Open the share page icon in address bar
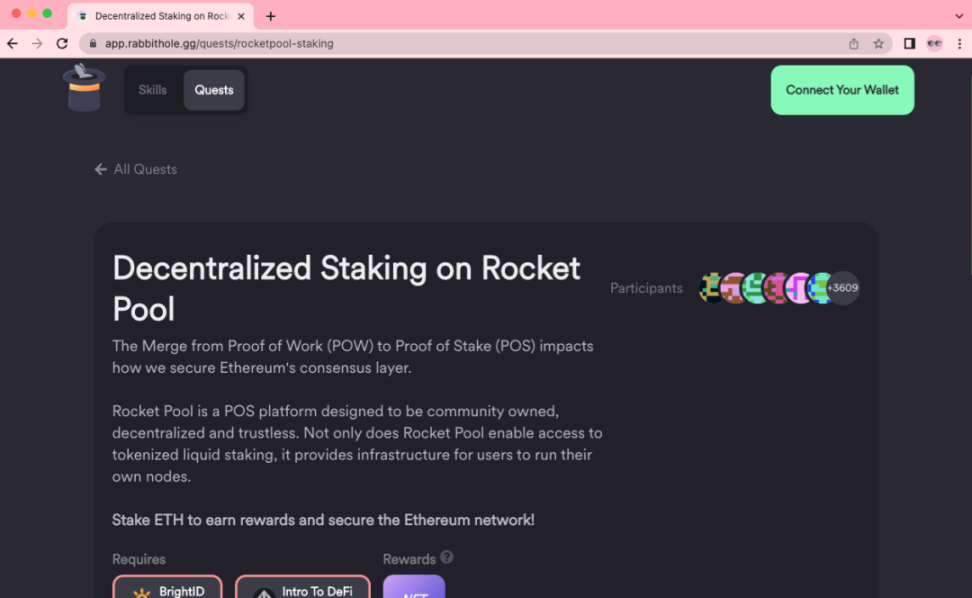The image size is (972, 598). tap(854, 43)
